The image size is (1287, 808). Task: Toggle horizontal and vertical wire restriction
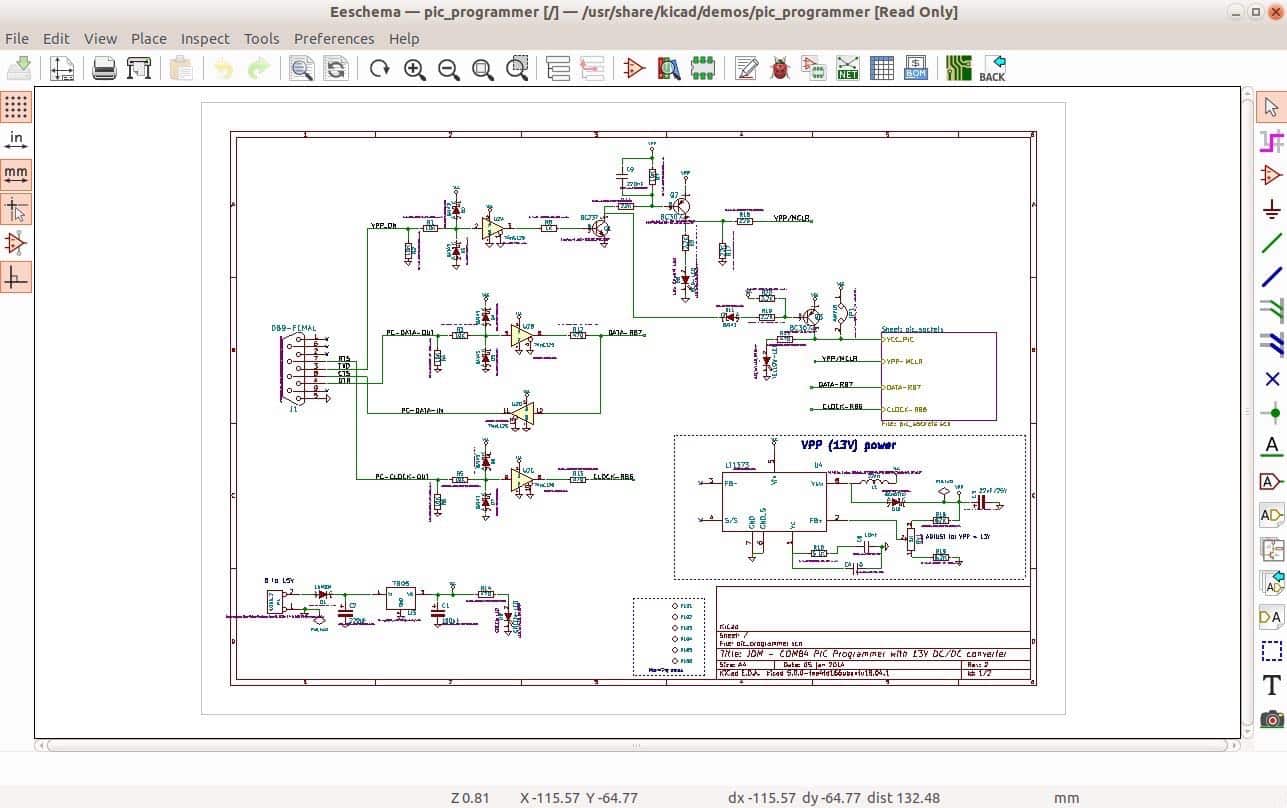pyautogui.click(x=16, y=277)
